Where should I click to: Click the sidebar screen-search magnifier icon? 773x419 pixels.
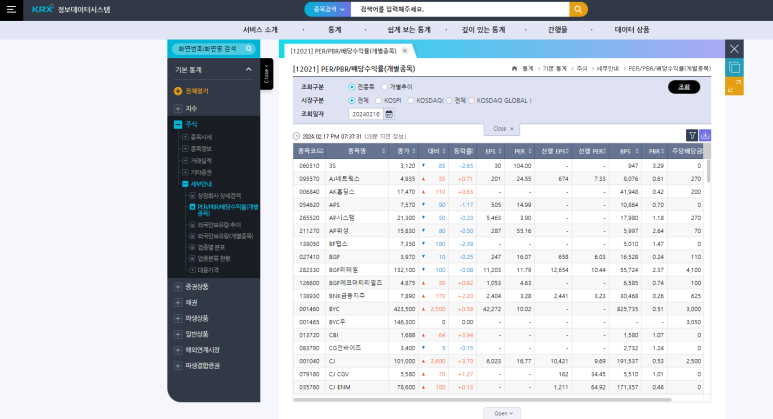pyautogui.click(x=249, y=49)
